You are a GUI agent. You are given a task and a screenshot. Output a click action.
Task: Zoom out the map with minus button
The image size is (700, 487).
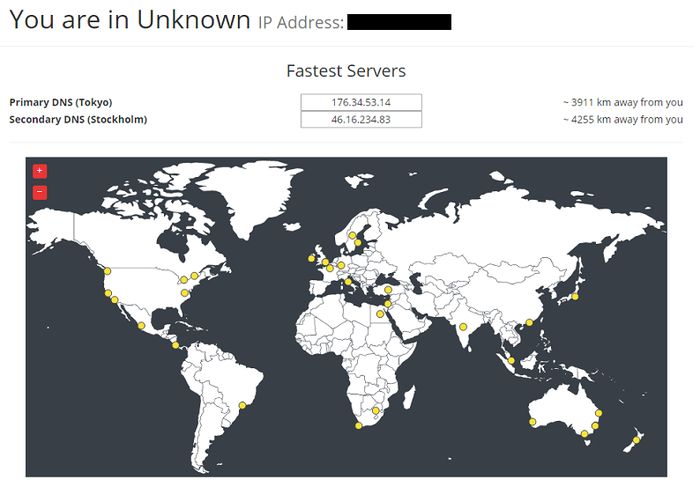pos(40,192)
